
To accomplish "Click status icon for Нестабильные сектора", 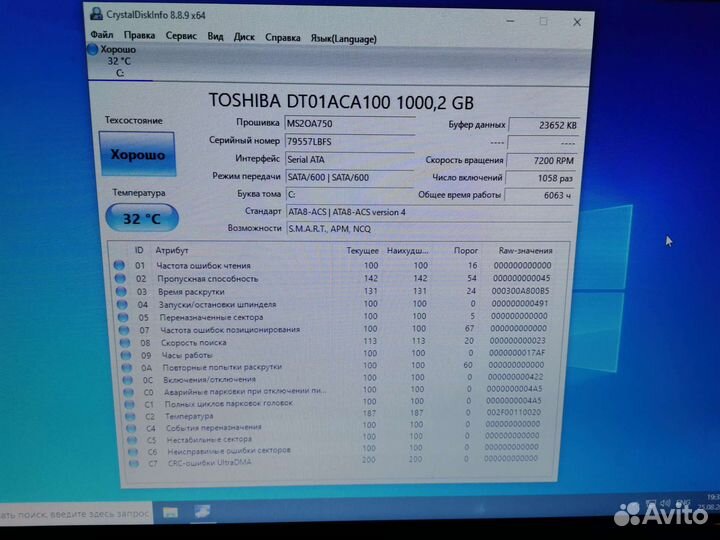I will tap(132, 440).
